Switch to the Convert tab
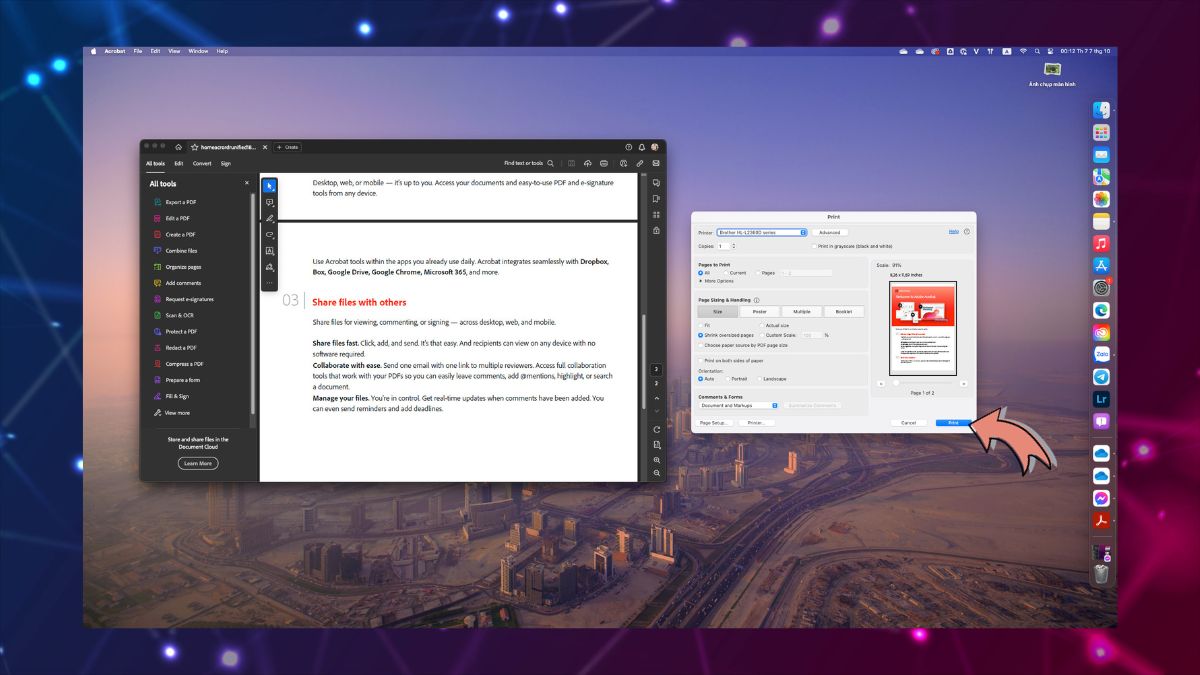This screenshot has width=1200, height=675. click(x=202, y=163)
